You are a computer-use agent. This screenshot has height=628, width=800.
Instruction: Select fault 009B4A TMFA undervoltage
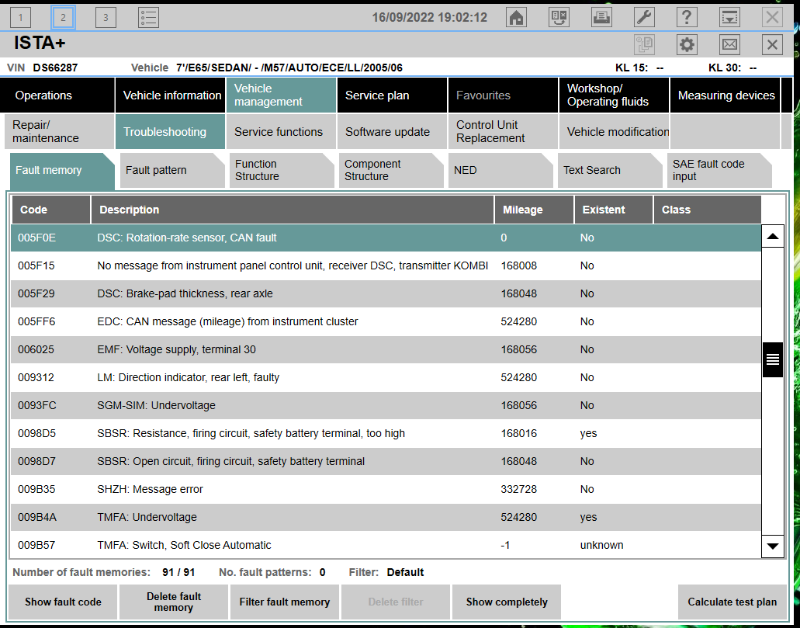[386, 517]
